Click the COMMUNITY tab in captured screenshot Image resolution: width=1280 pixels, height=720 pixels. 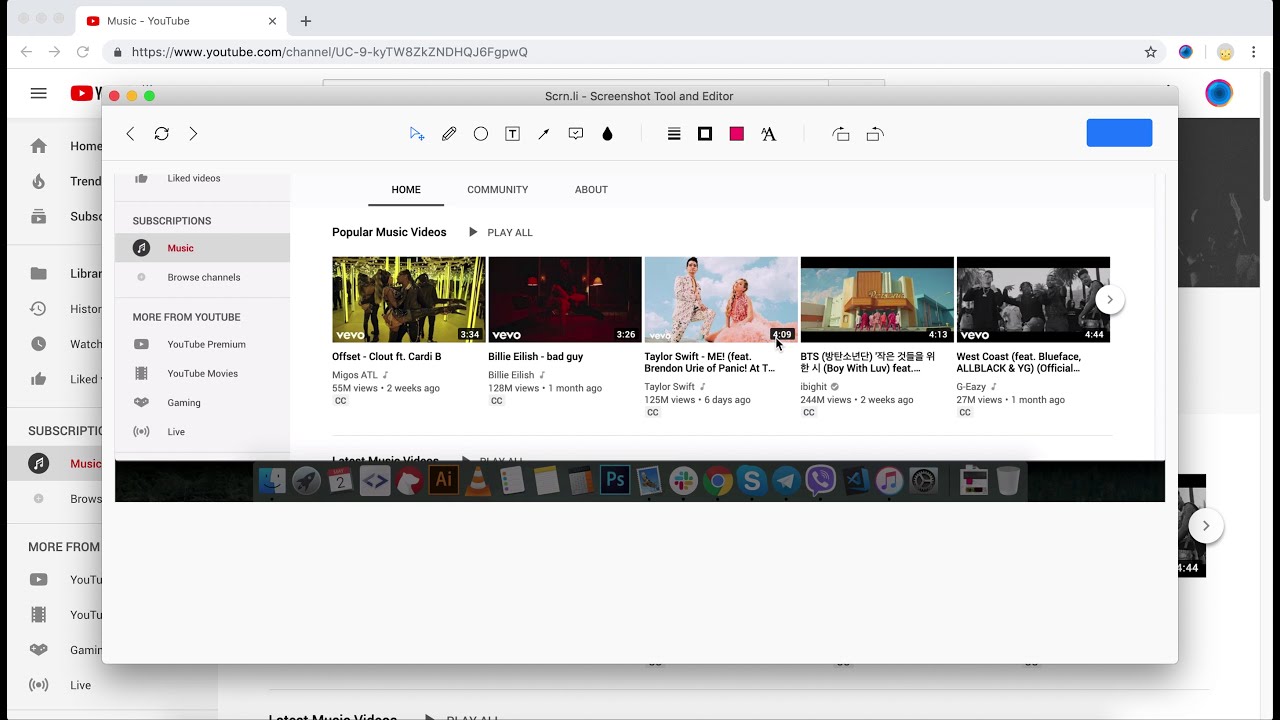click(x=497, y=189)
